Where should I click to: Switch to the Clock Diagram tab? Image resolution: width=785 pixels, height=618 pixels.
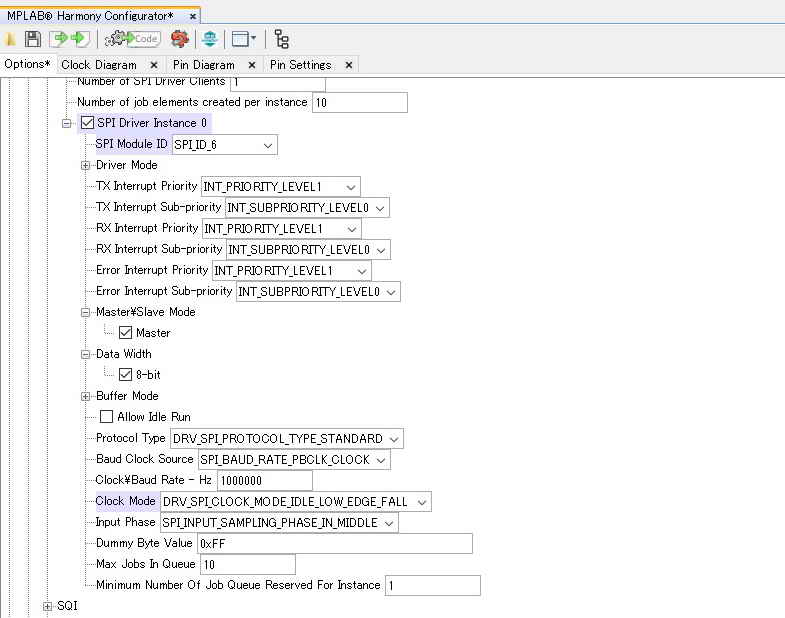coord(99,65)
